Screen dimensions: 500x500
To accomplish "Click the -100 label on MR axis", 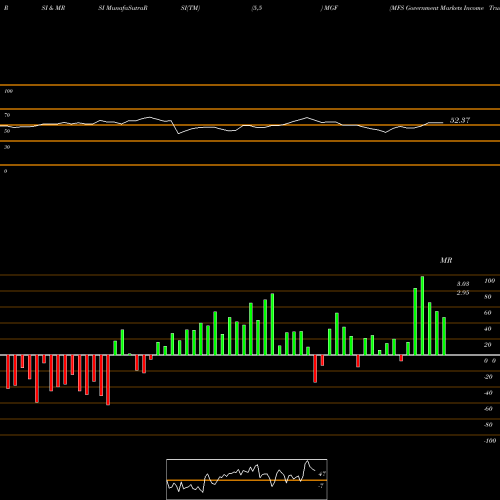I will (x=489, y=441).
